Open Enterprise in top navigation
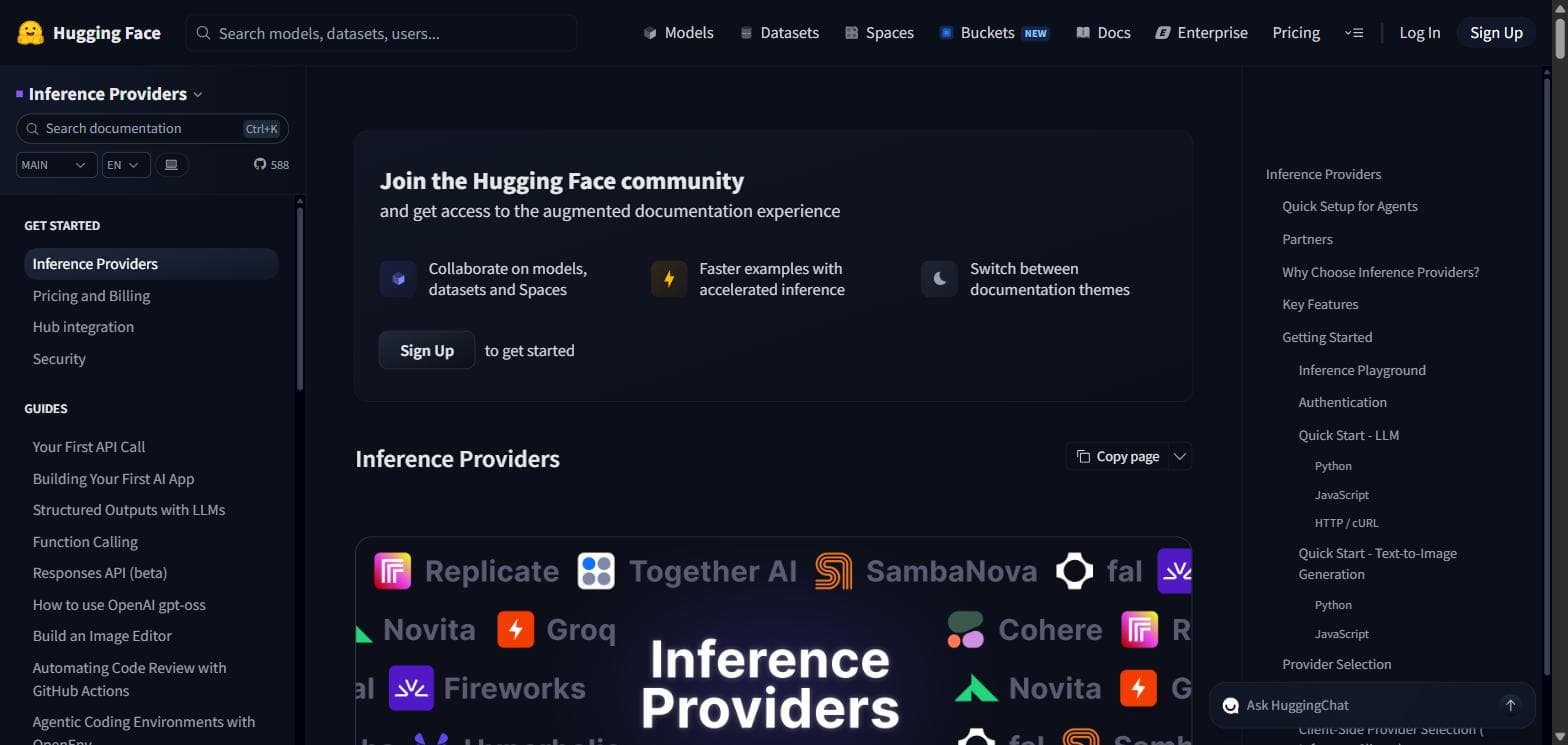The height and width of the screenshot is (745, 1568). [x=1201, y=33]
